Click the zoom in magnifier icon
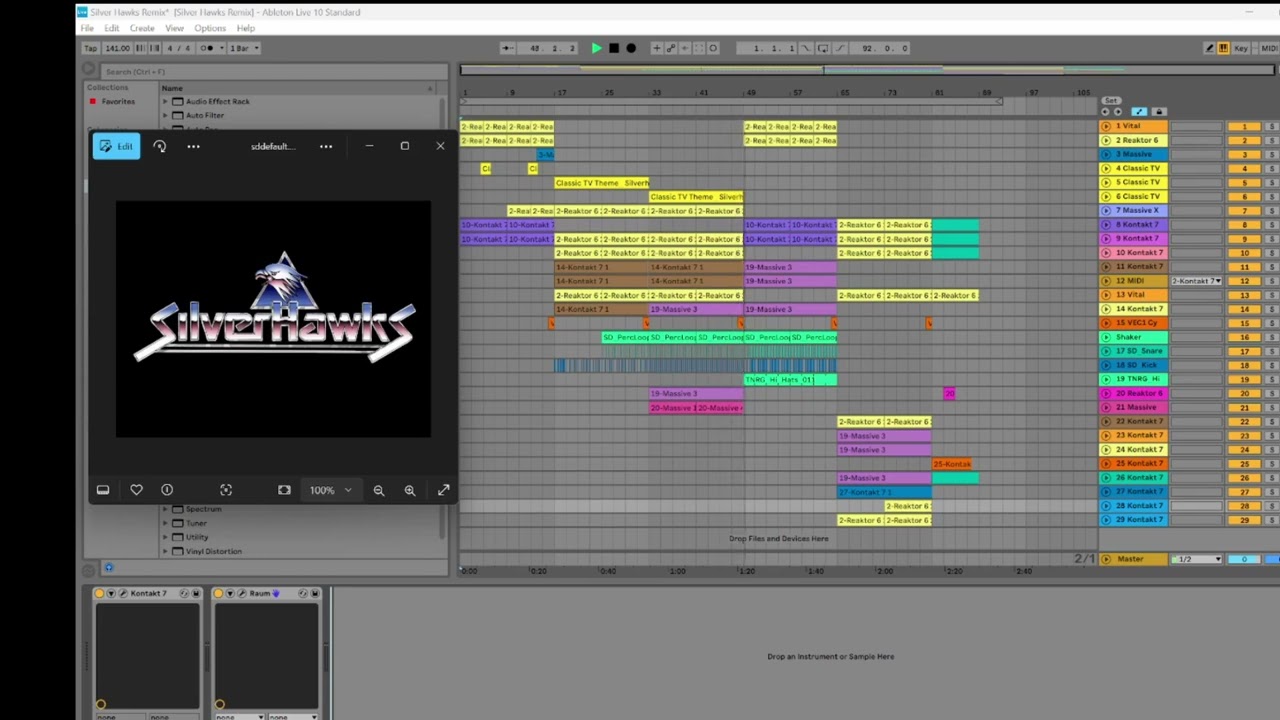The height and width of the screenshot is (720, 1280). [x=410, y=490]
